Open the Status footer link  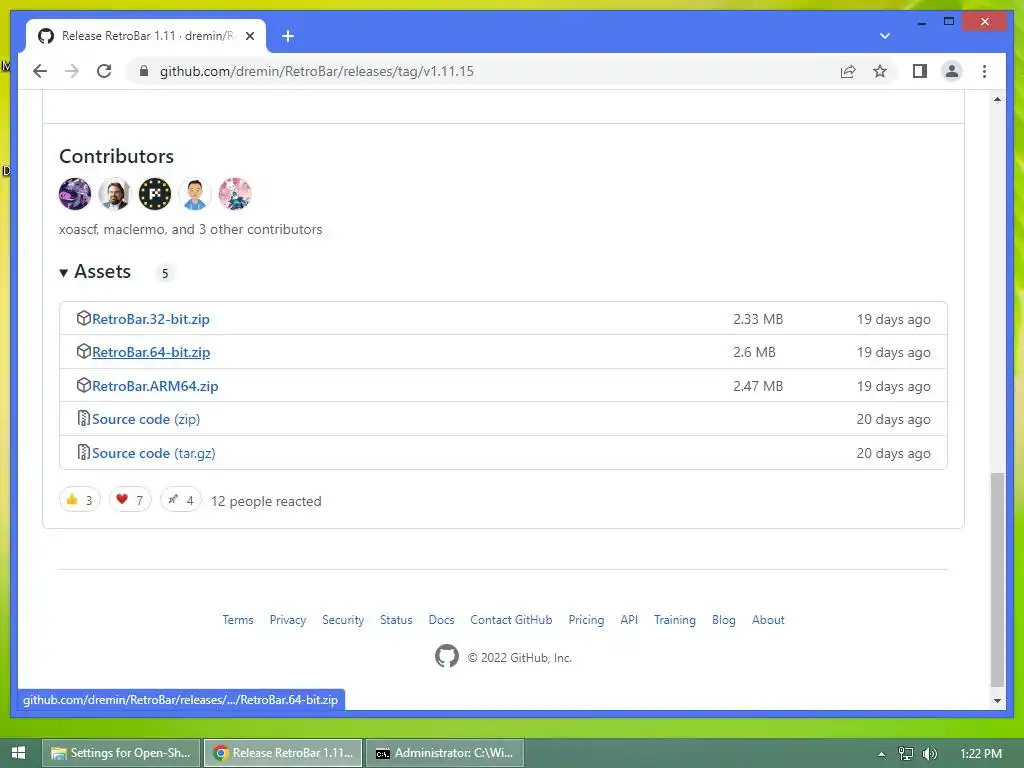[396, 620]
